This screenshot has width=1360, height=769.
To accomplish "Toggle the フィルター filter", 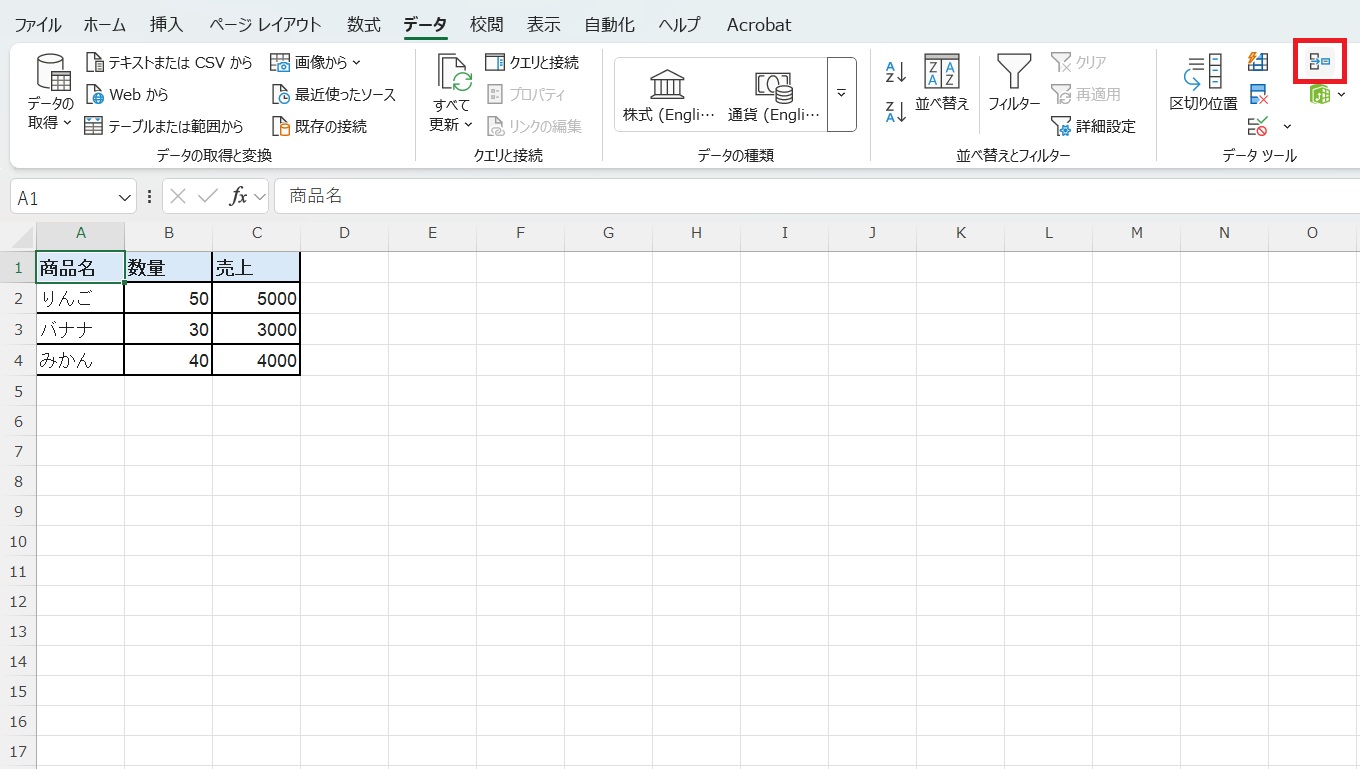I will 1014,83.
